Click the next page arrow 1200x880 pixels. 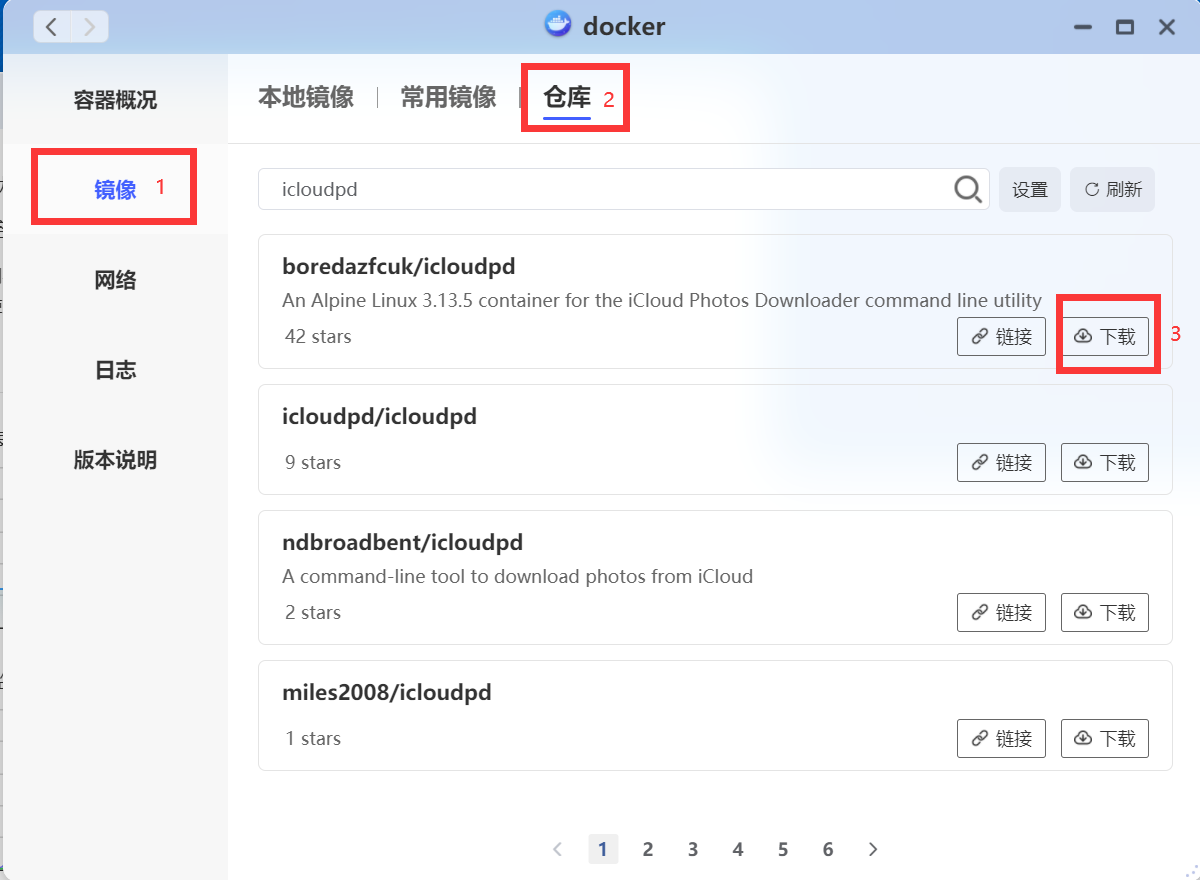[873, 848]
